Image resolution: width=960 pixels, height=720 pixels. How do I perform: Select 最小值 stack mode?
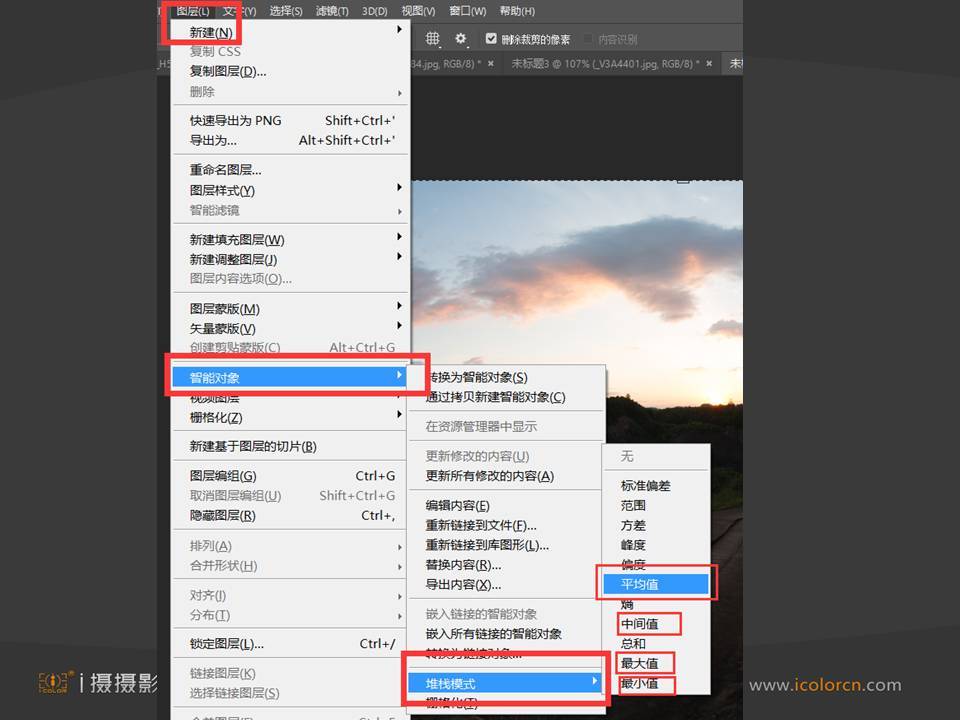click(640, 684)
